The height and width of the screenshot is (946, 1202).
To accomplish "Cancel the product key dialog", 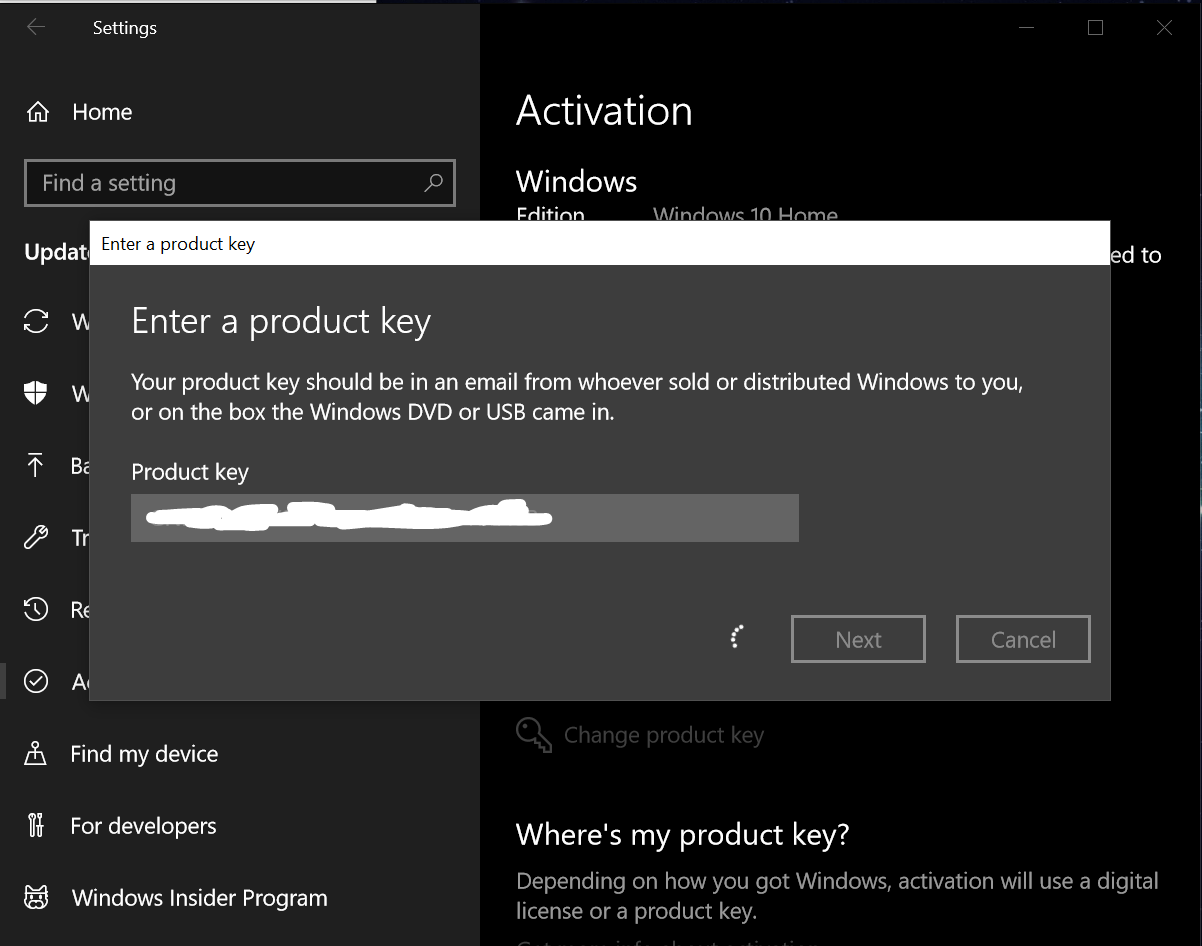I will tap(1023, 640).
